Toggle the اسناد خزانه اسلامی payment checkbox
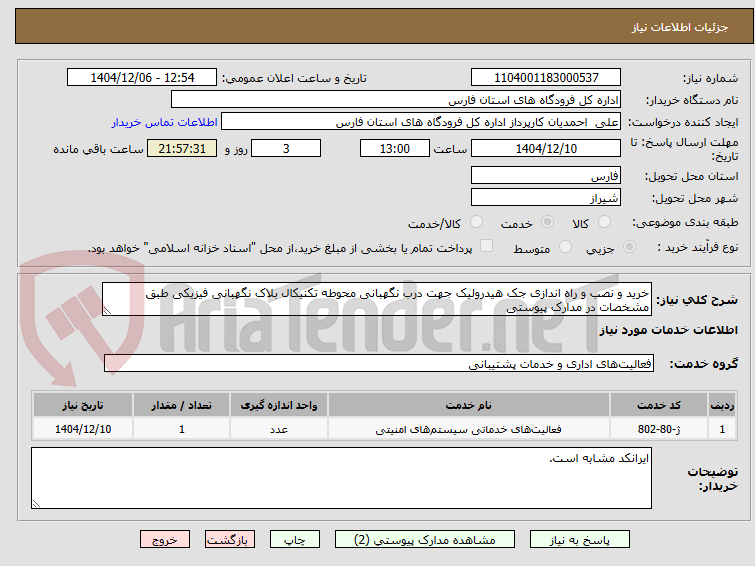This screenshot has height=566, width=755. coord(487,246)
